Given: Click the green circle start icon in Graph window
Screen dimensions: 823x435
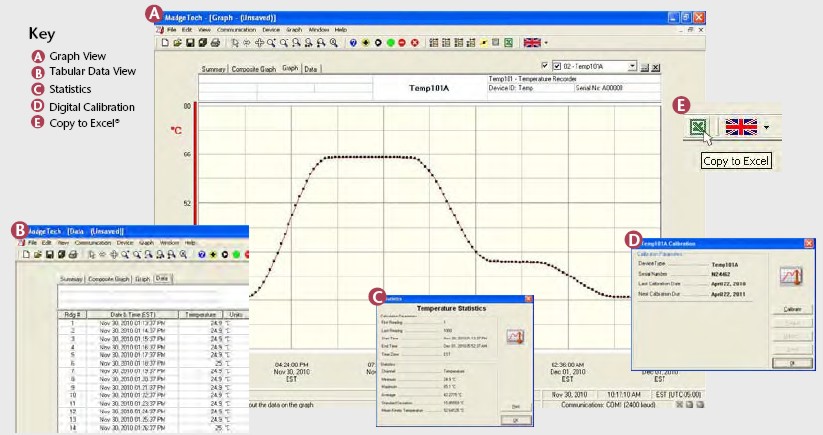Looking at the screenshot, I should (391, 43).
